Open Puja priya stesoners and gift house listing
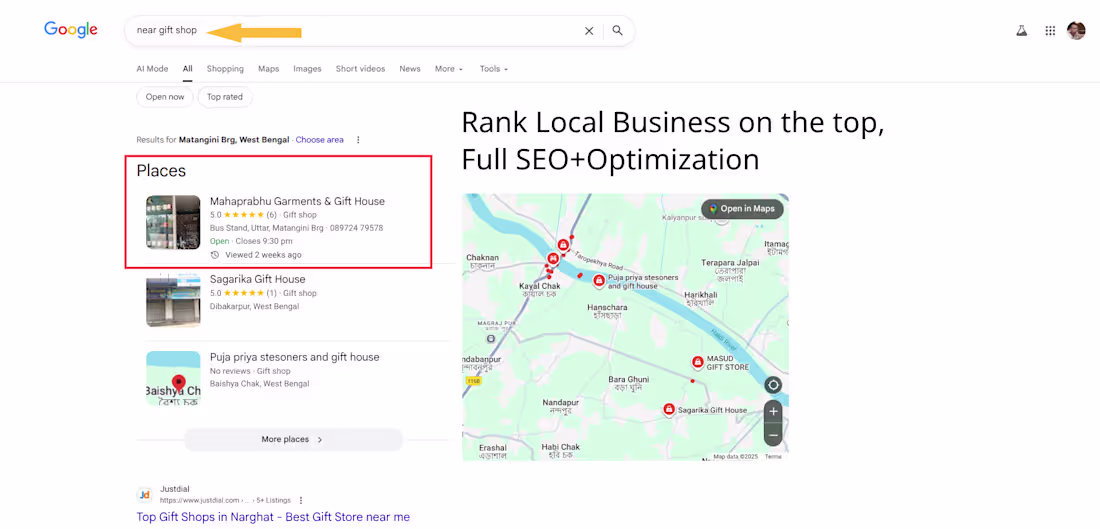This screenshot has width=1100, height=529. click(x=295, y=357)
